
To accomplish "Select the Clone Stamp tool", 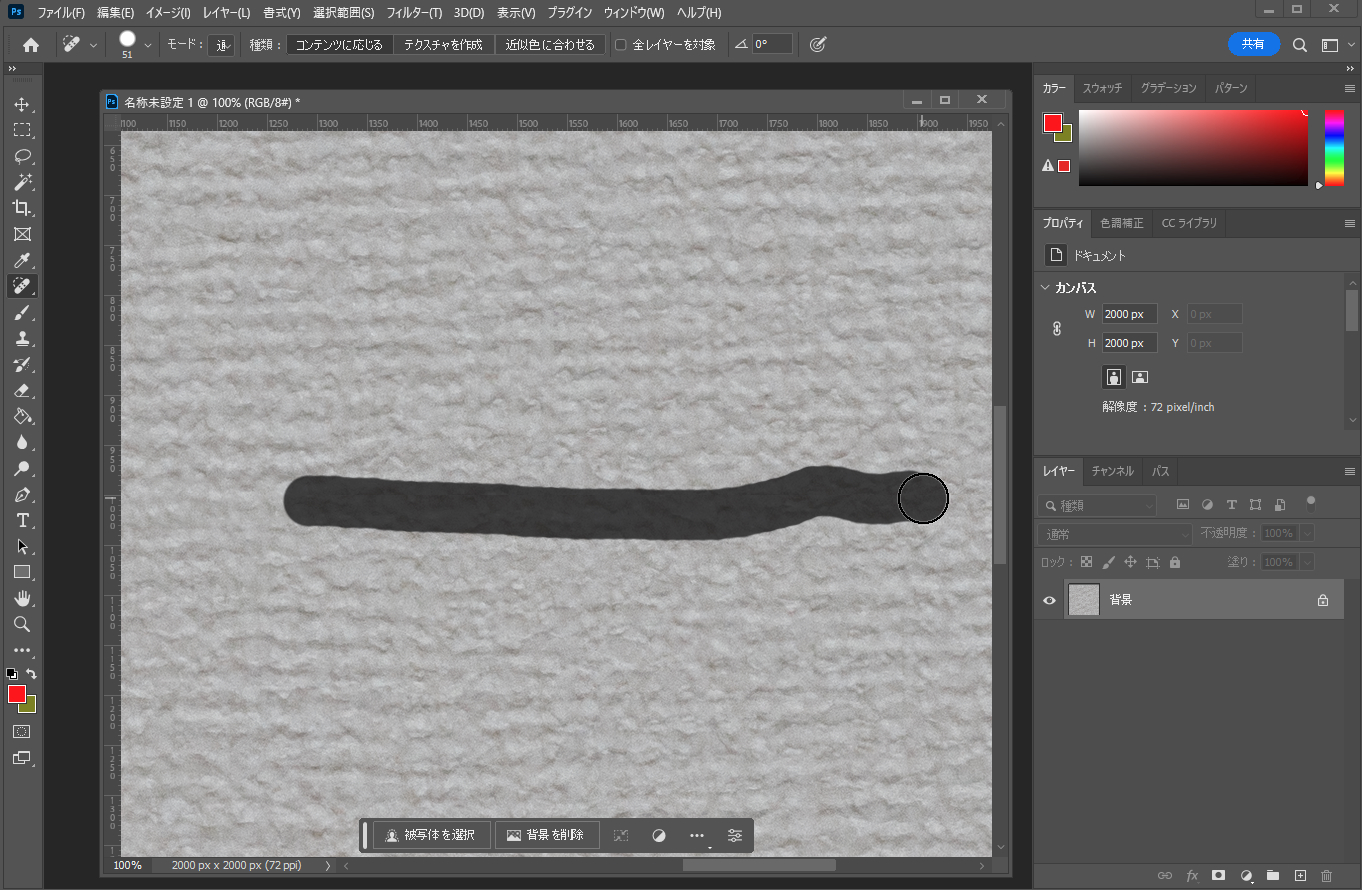I will coord(21,338).
